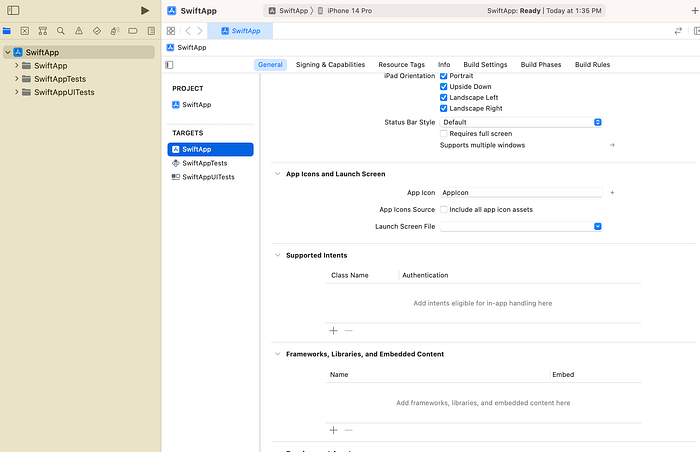Collapse Supported Intents section
The width and height of the screenshot is (700, 452).
click(x=278, y=255)
